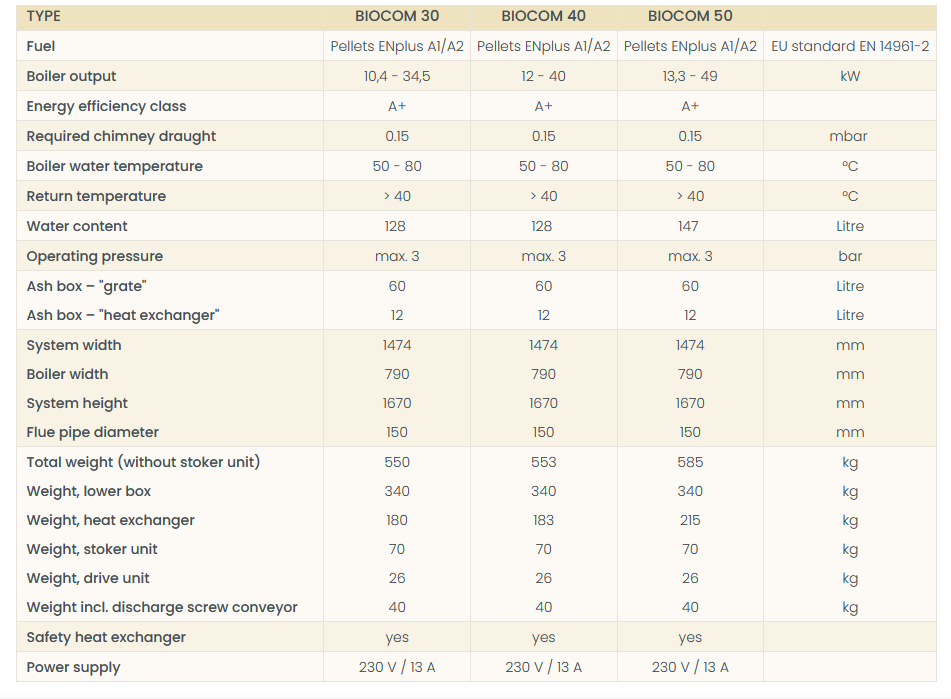951x699 pixels.
Task: Select the Boiler output row label
Action: pyautogui.click(x=71, y=76)
